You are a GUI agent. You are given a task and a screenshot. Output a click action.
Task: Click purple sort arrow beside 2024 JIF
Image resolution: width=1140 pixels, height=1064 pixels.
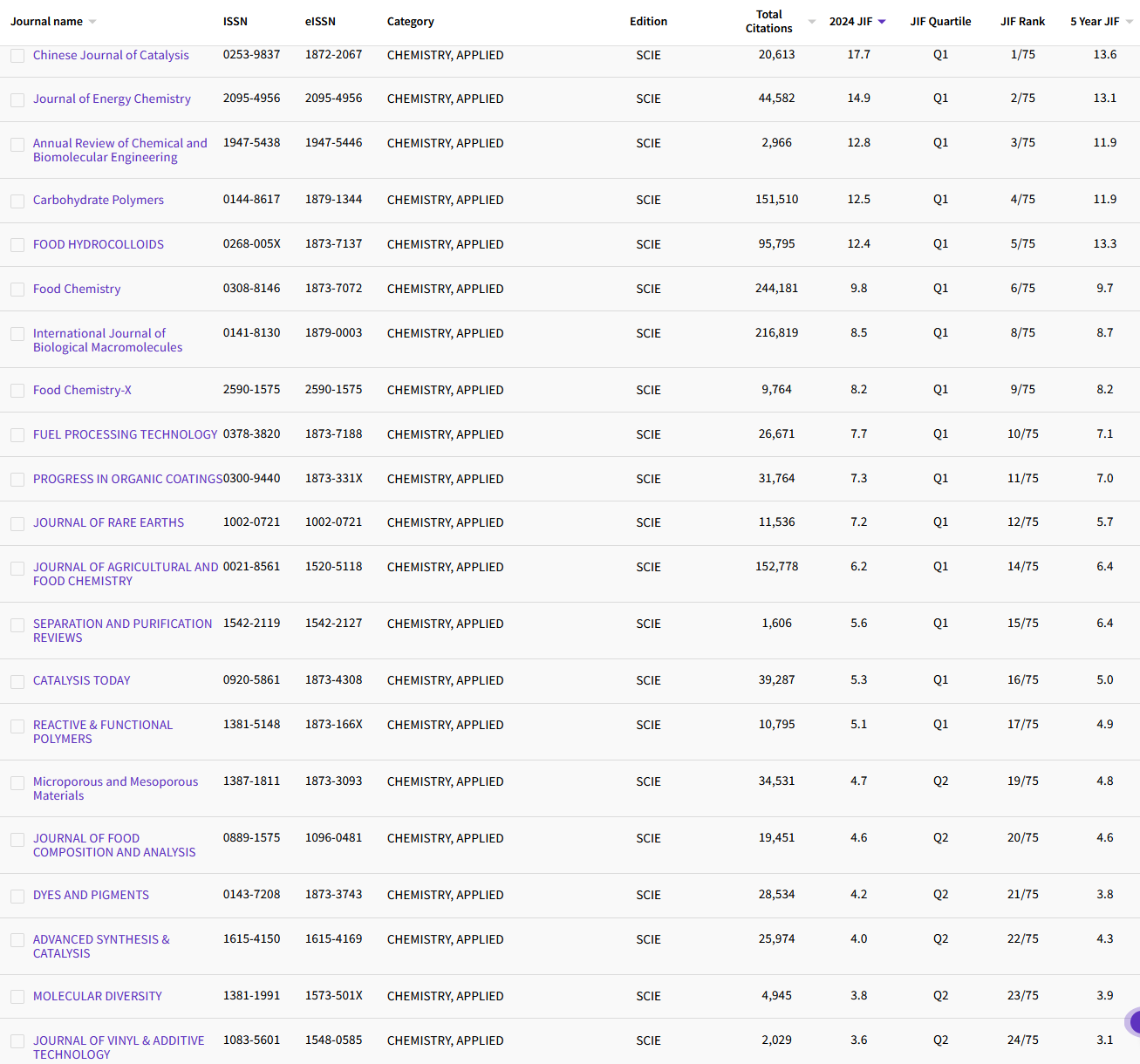pos(882,22)
